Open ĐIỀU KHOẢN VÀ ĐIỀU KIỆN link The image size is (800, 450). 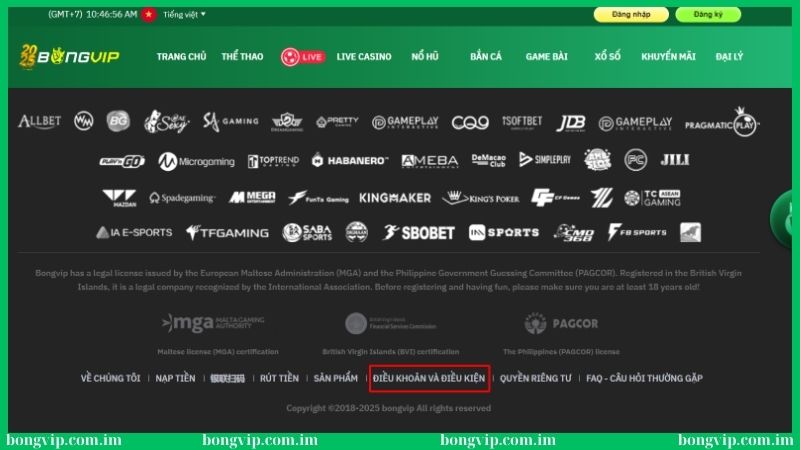coord(428,378)
